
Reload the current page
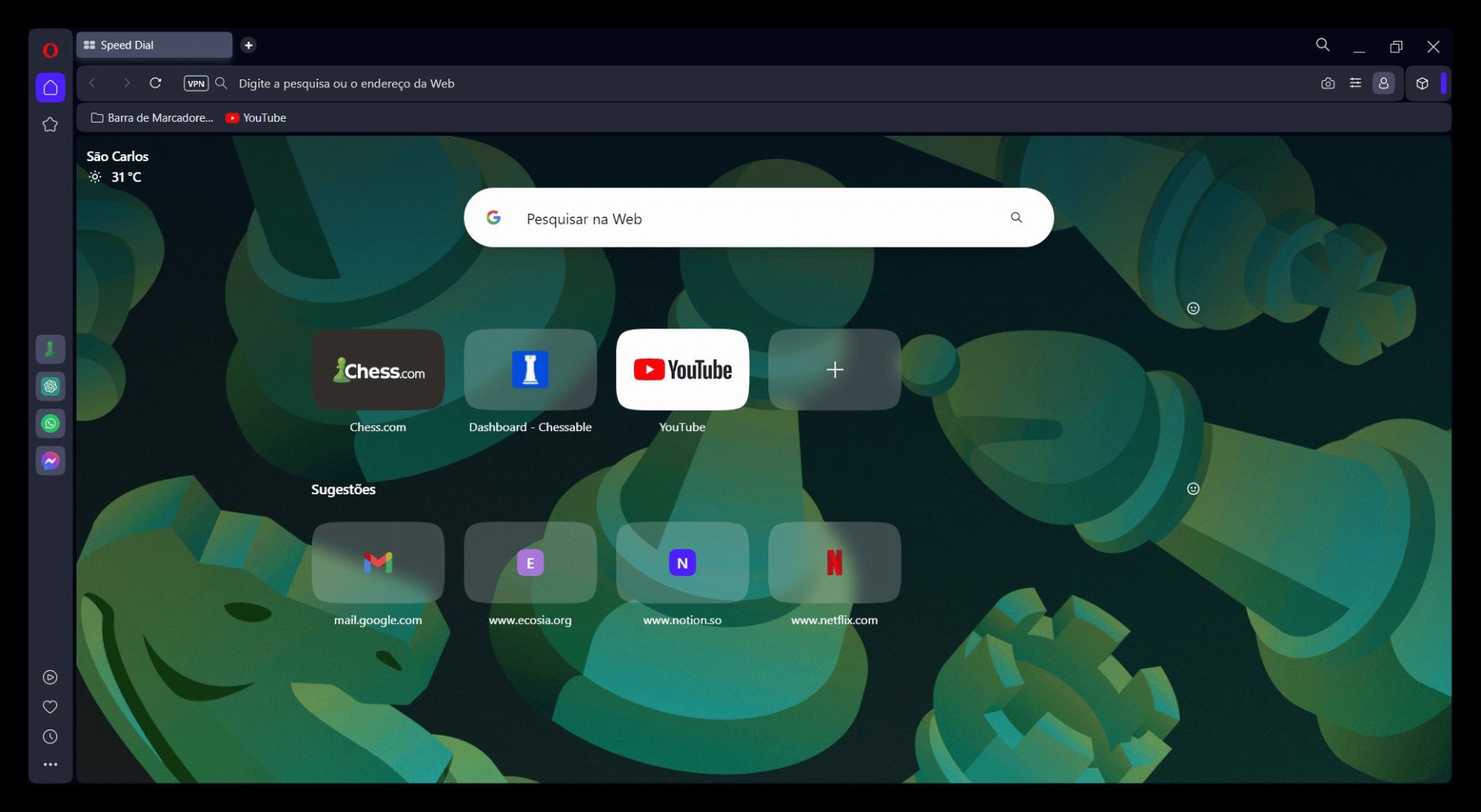(x=155, y=83)
